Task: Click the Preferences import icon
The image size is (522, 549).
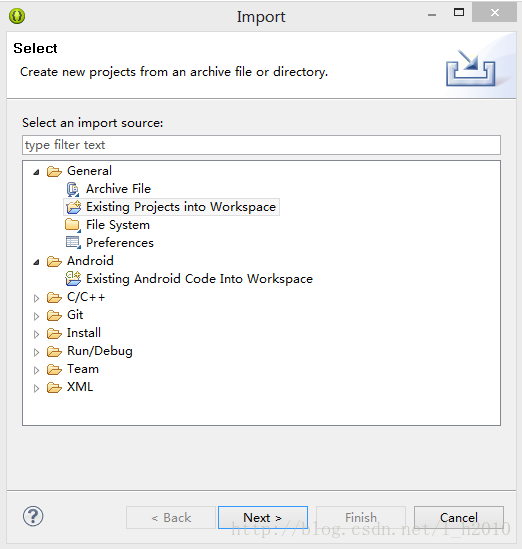Action: 73,243
